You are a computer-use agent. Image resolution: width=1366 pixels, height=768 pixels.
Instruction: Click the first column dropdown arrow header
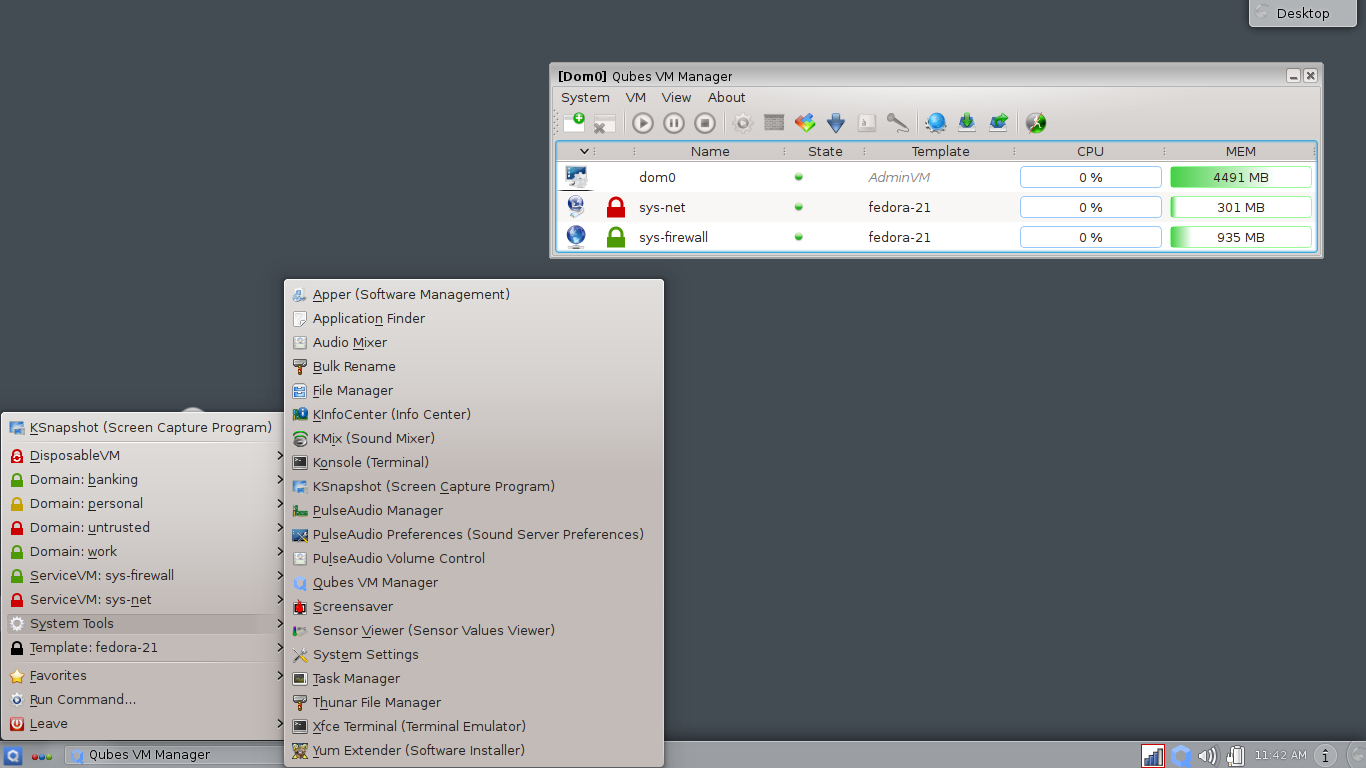coord(584,151)
